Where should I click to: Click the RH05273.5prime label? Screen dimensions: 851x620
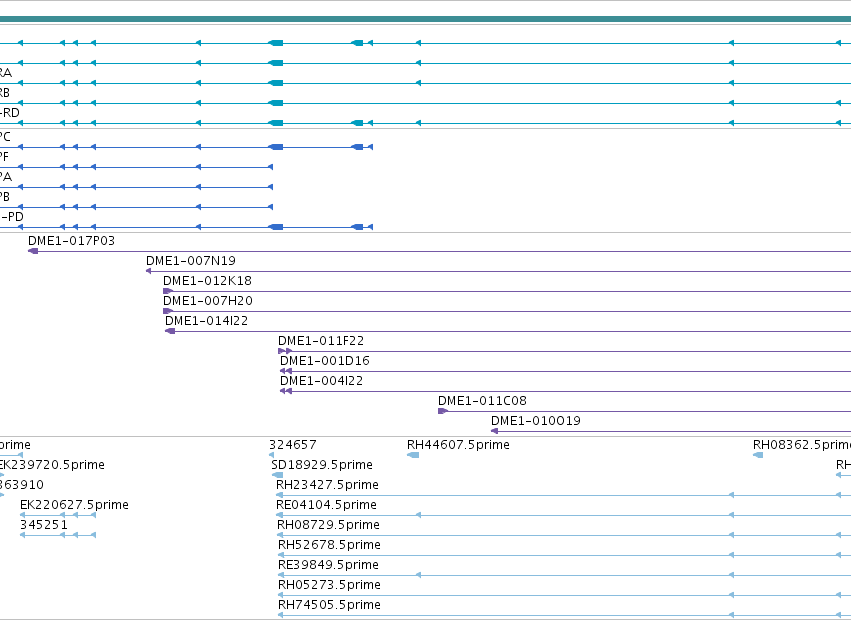(x=329, y=585)
